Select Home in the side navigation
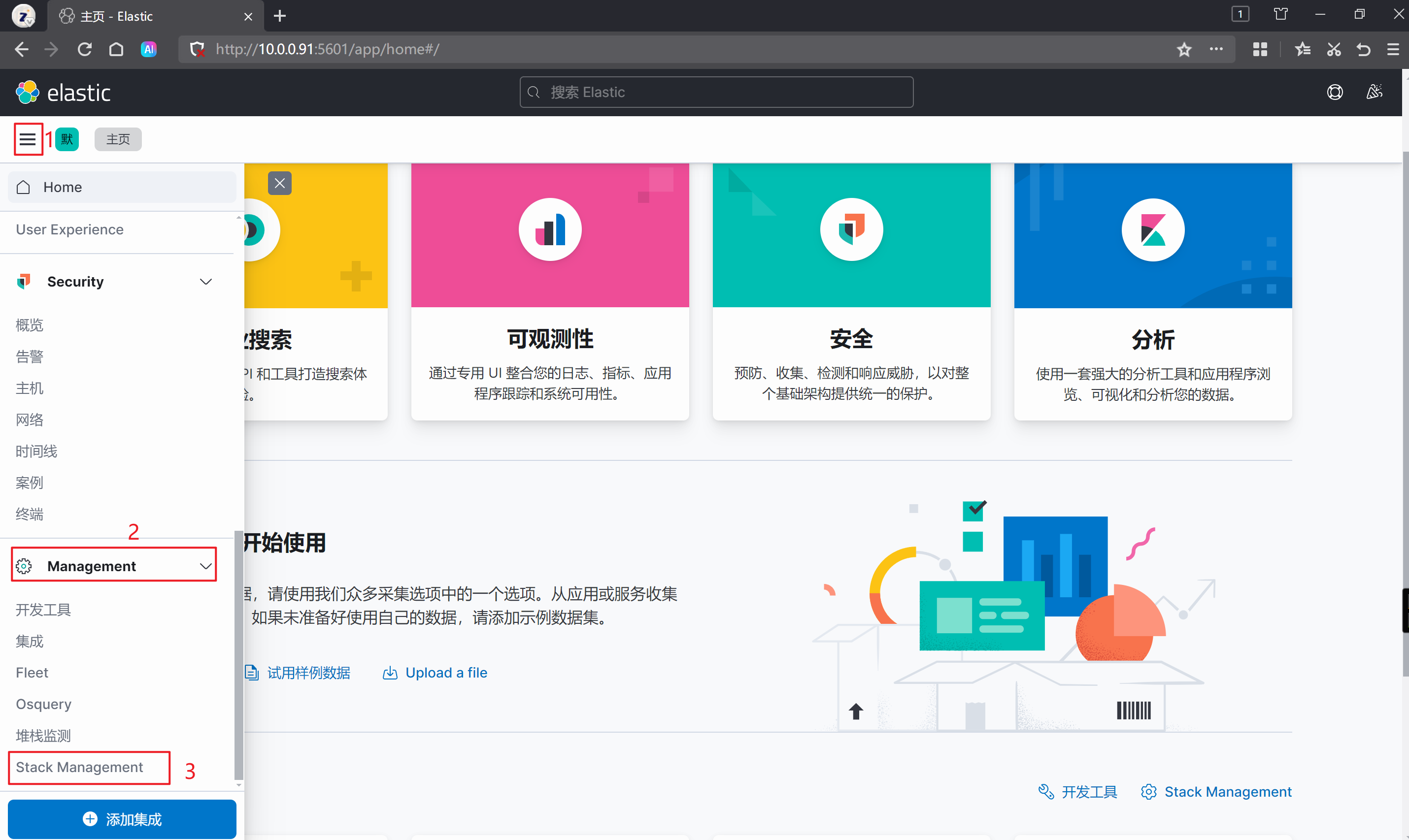This screenshot has height=840, width=1409. (122, 188)
